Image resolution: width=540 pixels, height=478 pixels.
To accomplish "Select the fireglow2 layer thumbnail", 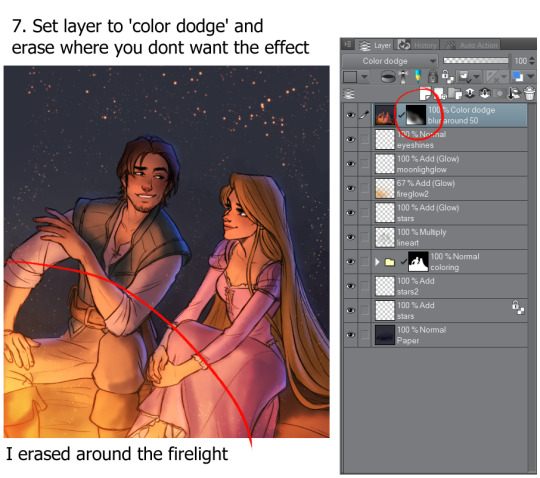I will (x=385, y=188).
